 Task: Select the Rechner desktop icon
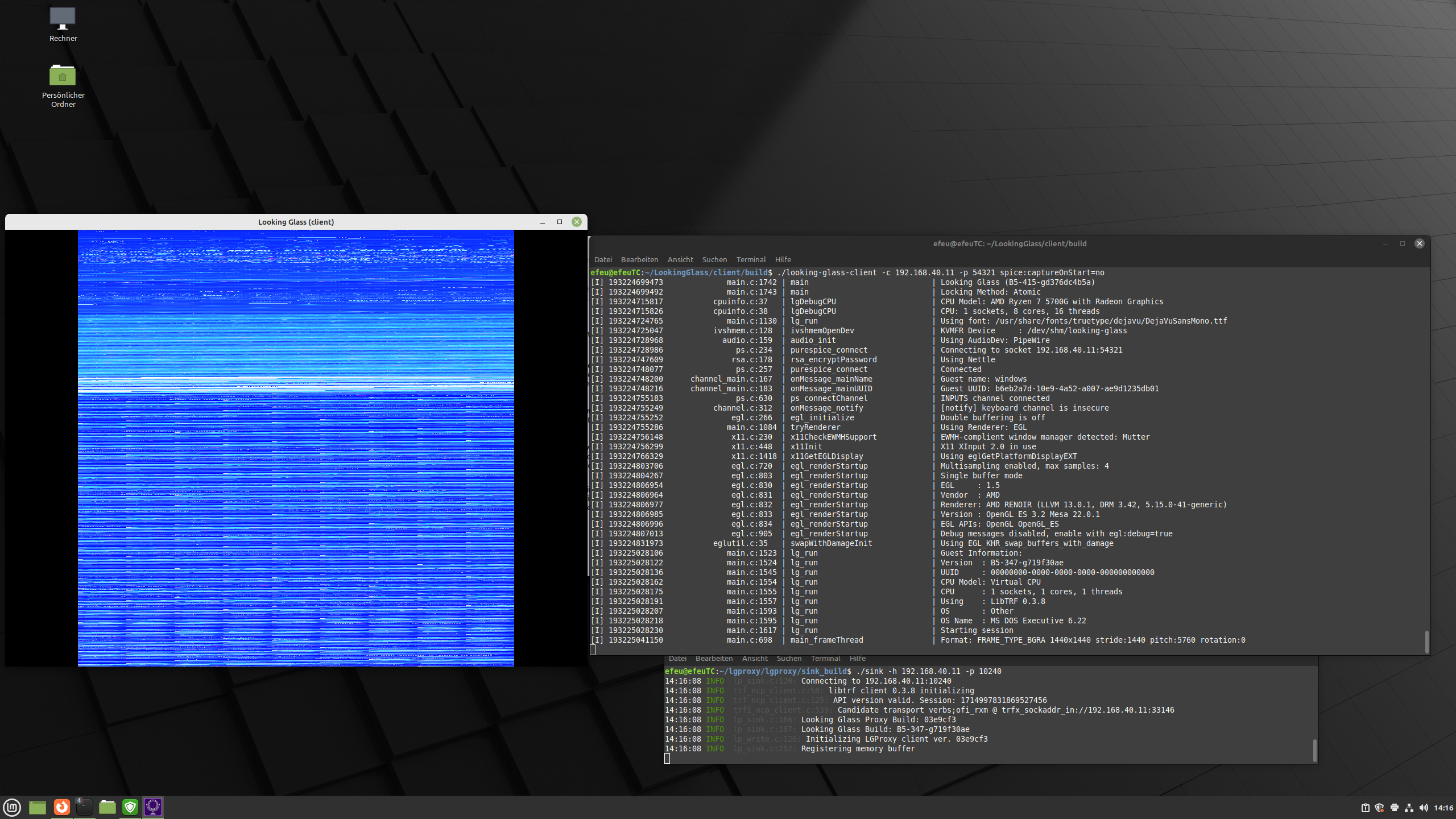coord(63,24)
